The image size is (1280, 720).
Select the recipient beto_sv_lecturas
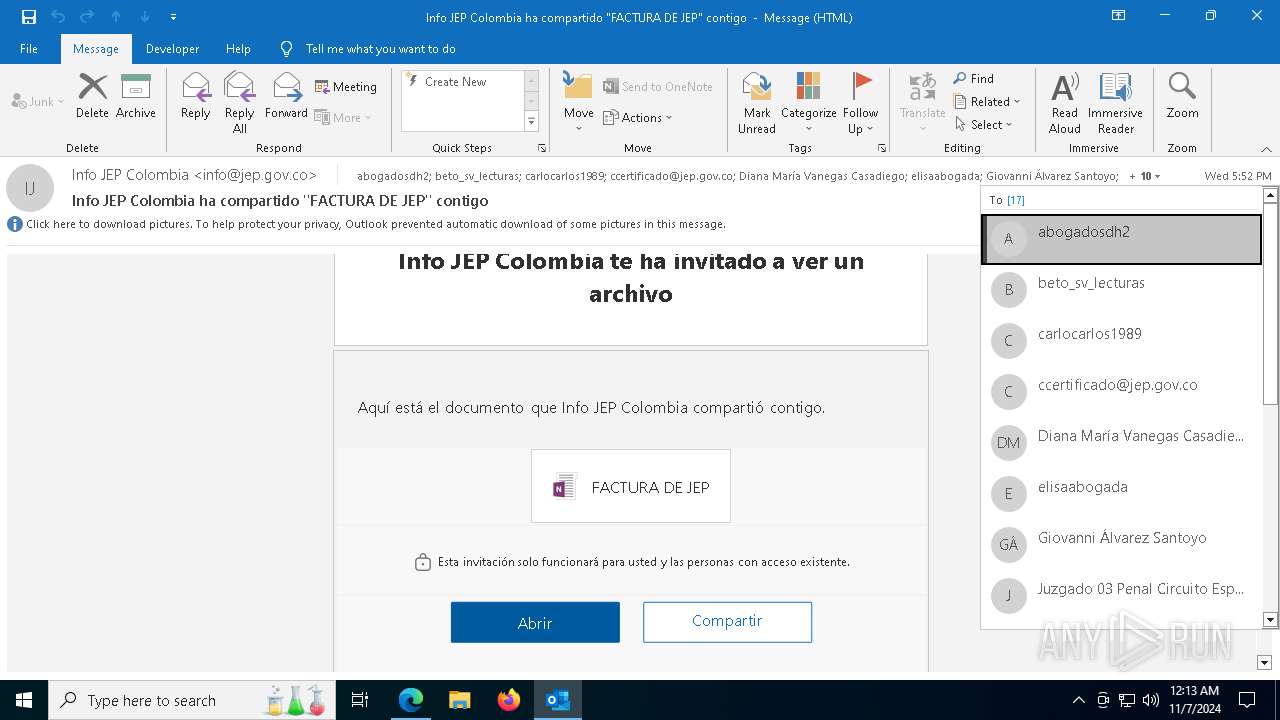click(x=1122, y=290)
